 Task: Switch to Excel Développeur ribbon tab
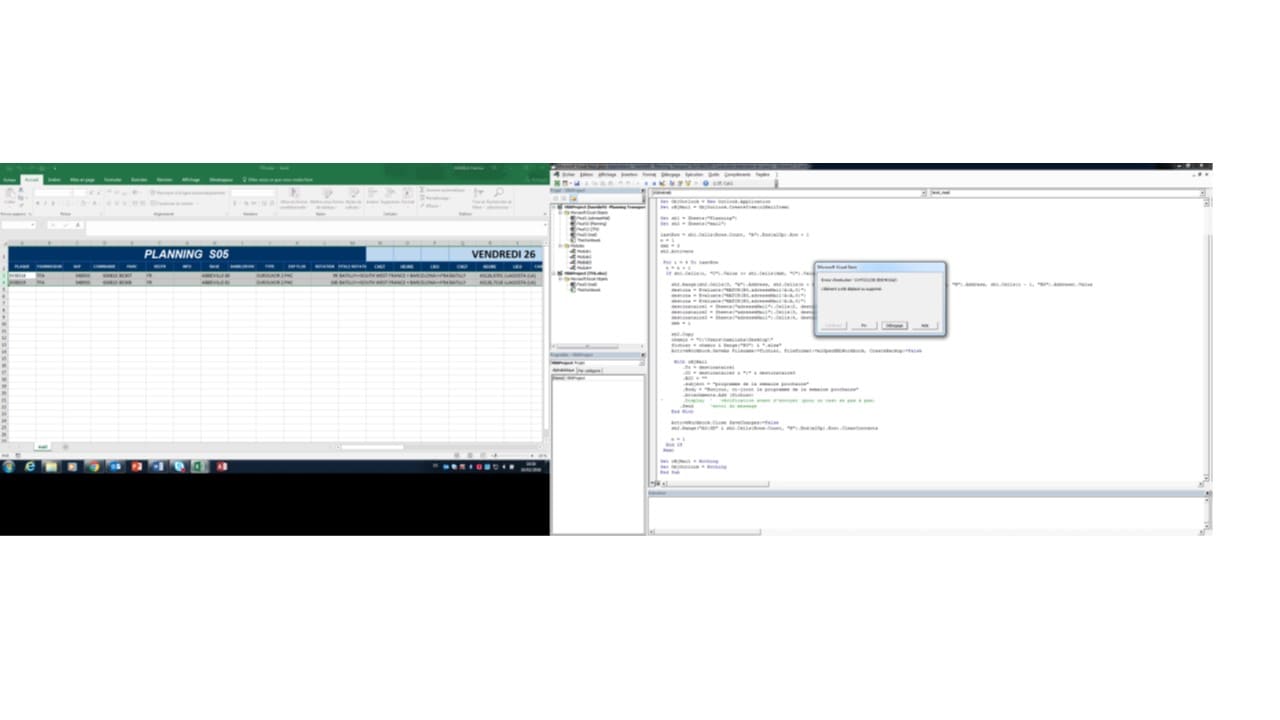[x=220, y=179]
